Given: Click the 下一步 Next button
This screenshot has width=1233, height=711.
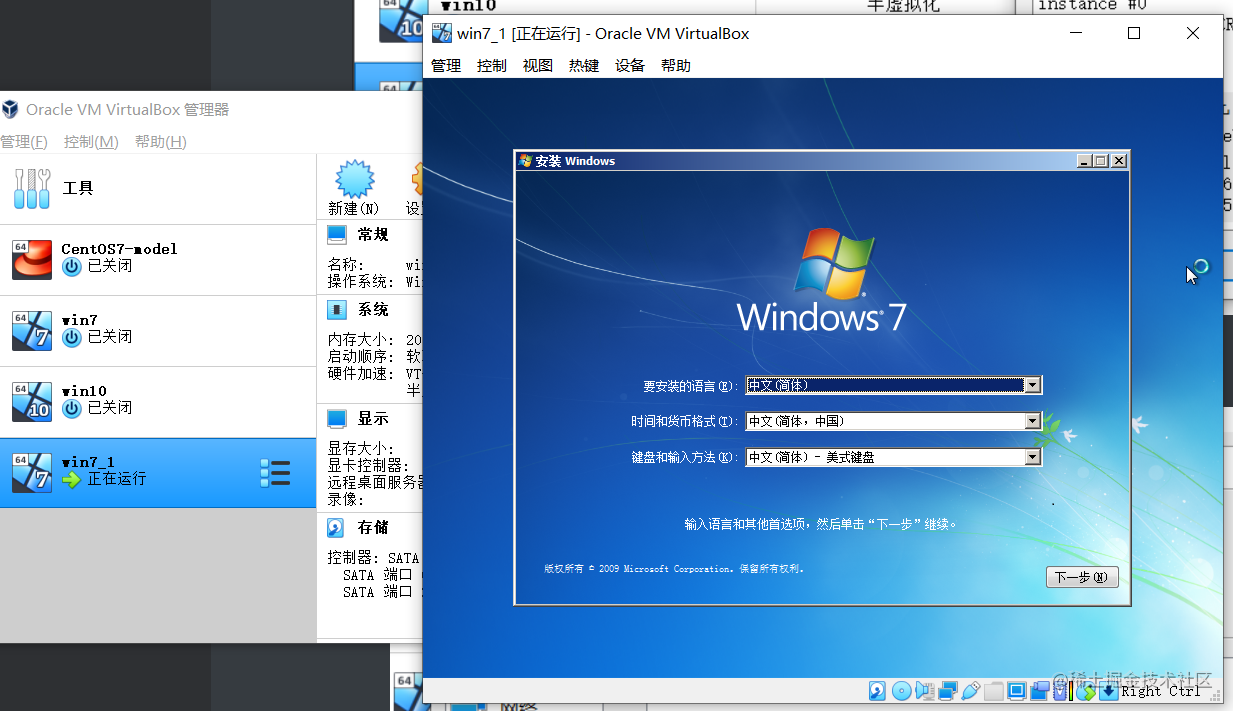Looking at the screenshot, I should 1081,577.
